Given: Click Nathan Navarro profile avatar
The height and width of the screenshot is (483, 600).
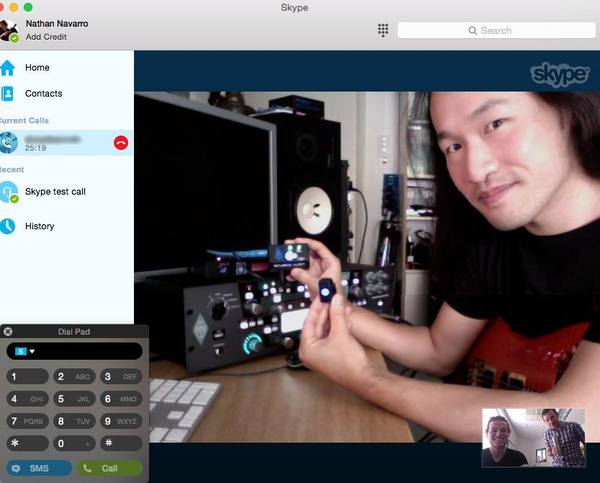Looking at the screenshot, I should coord(9,31).
